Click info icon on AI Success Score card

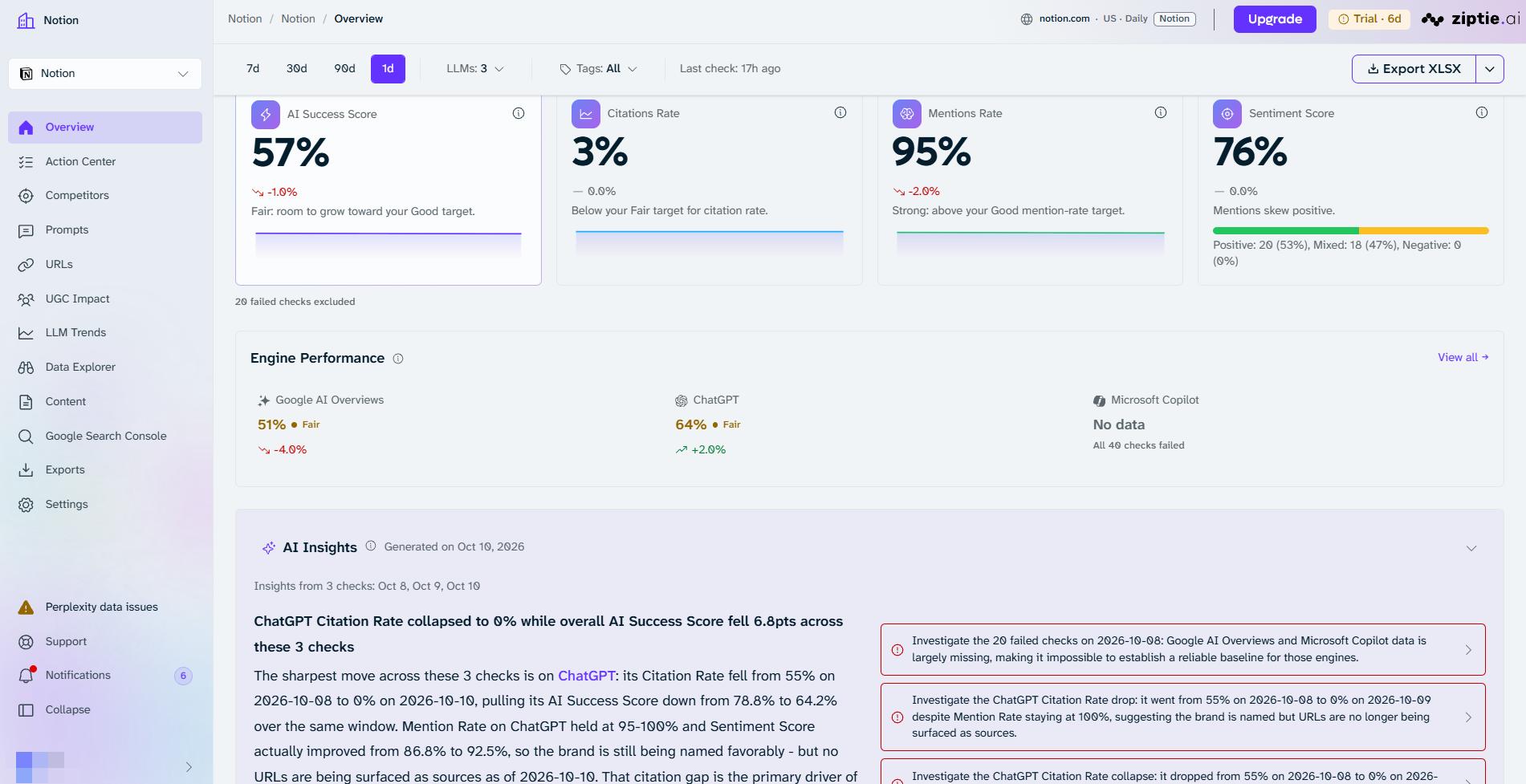coord(519,113)
